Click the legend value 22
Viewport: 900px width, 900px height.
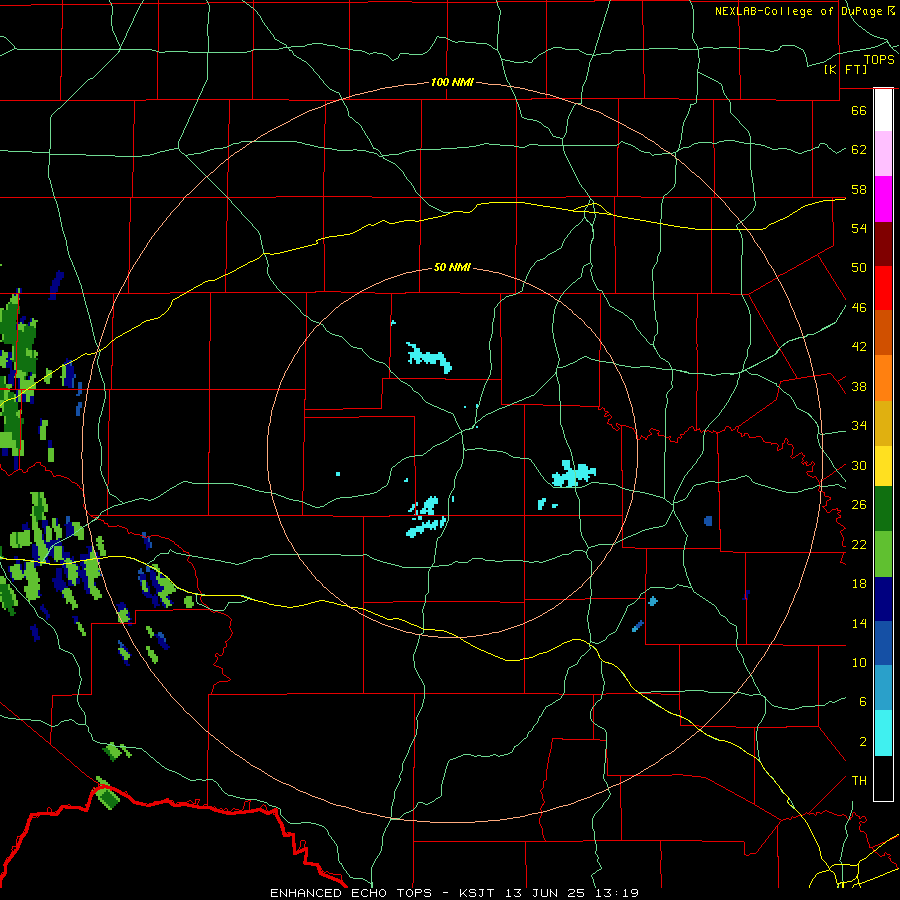pos(859,545)
